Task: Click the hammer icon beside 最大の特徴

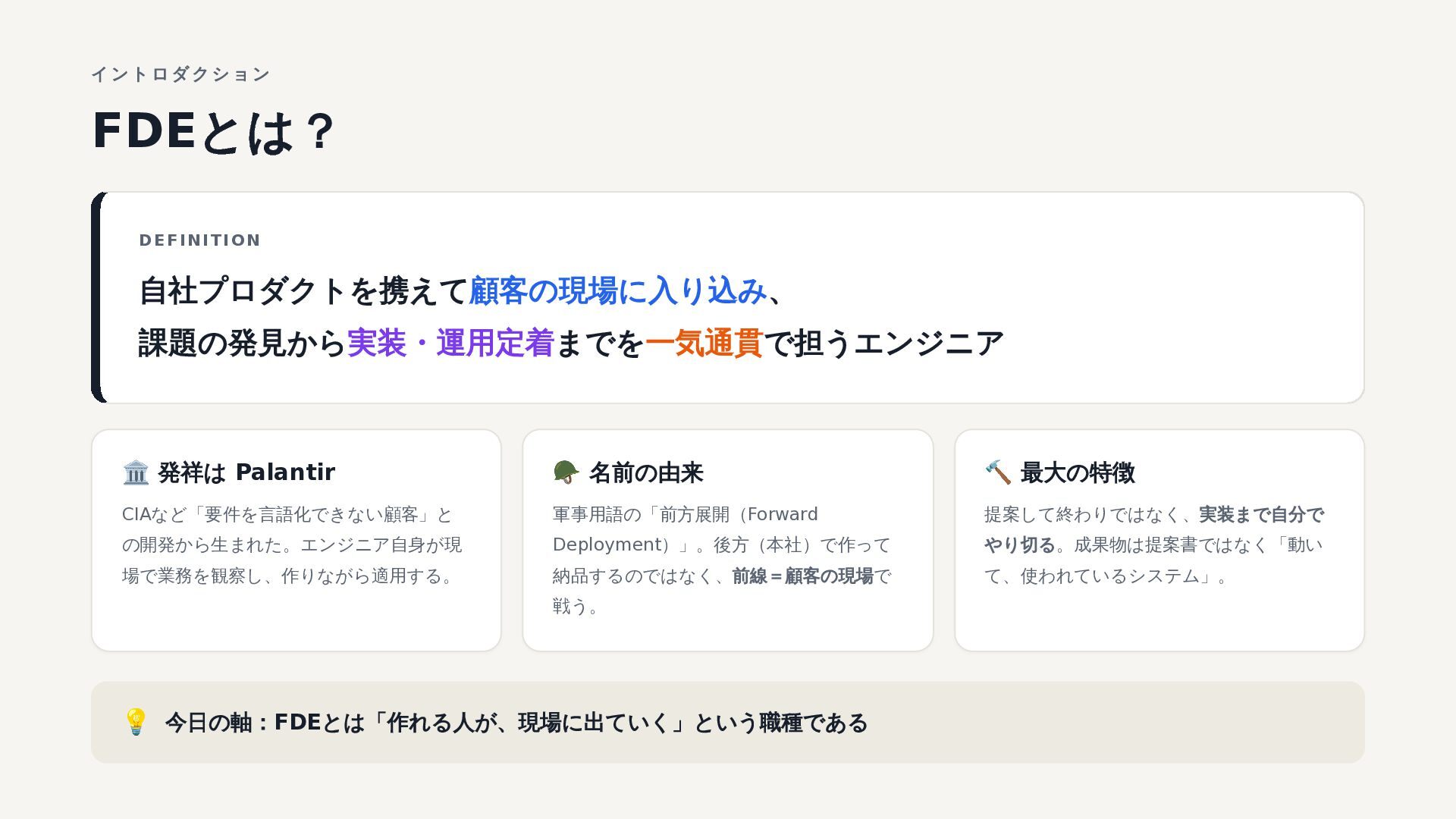Action: coord(998,472)
